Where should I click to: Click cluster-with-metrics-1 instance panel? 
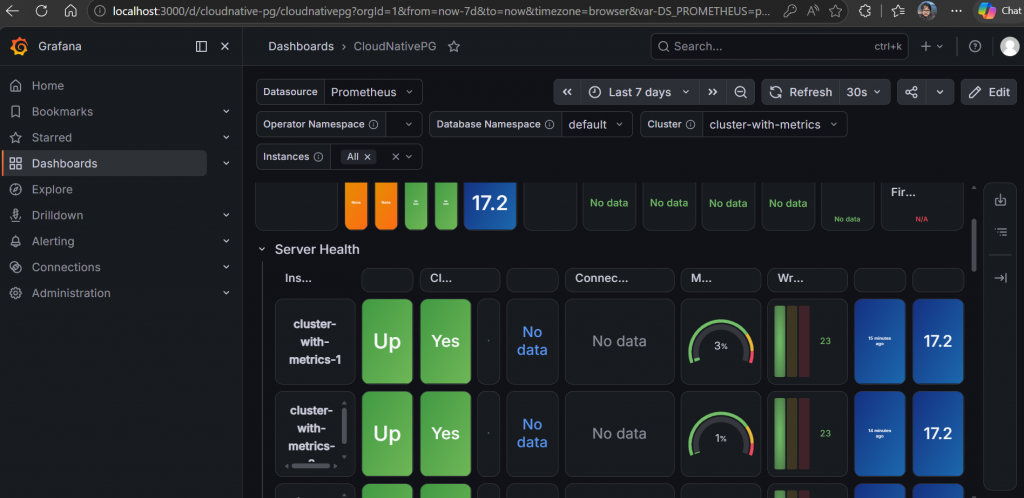pos(315,341)
